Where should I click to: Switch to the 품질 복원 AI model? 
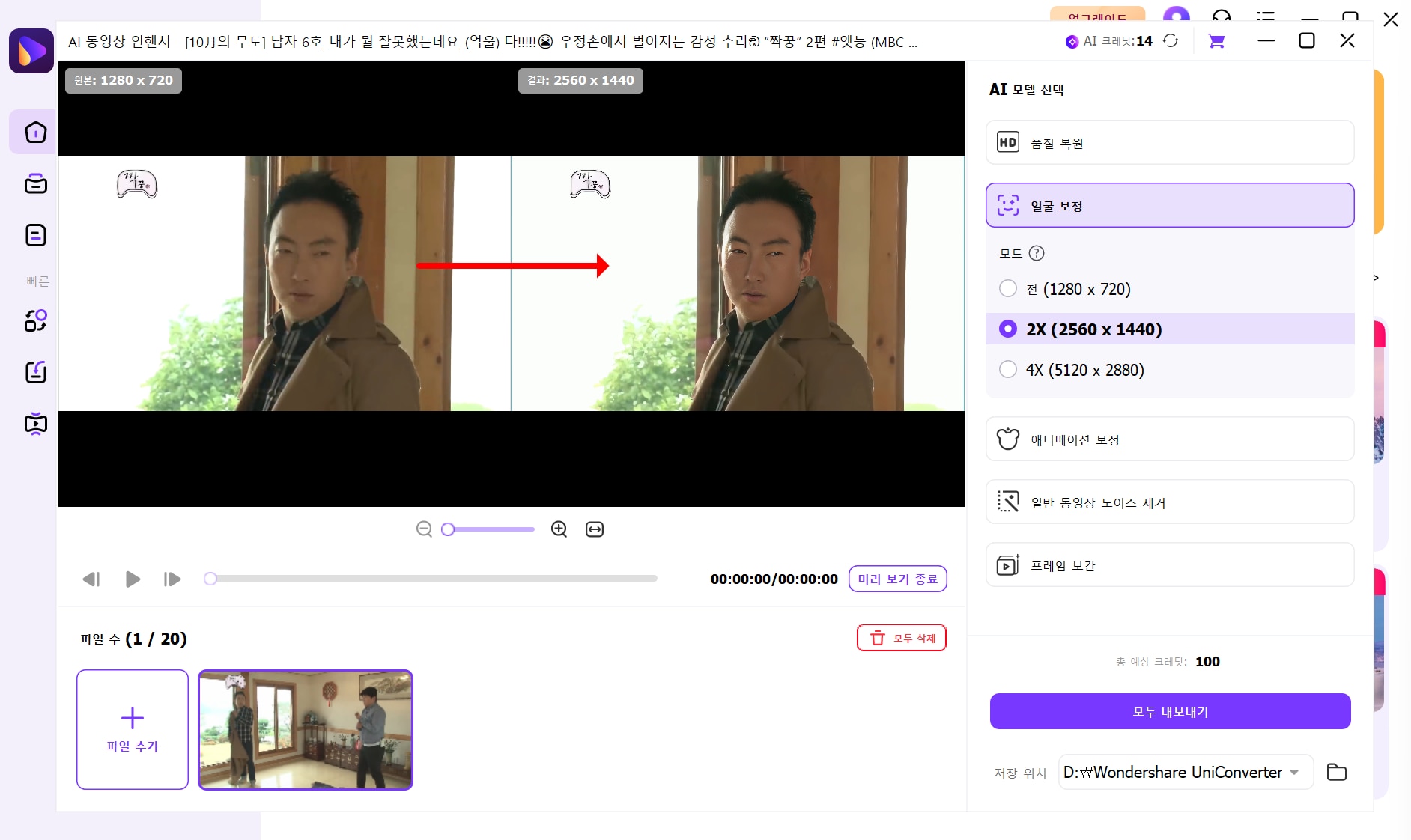click(x=1169, y=142)
